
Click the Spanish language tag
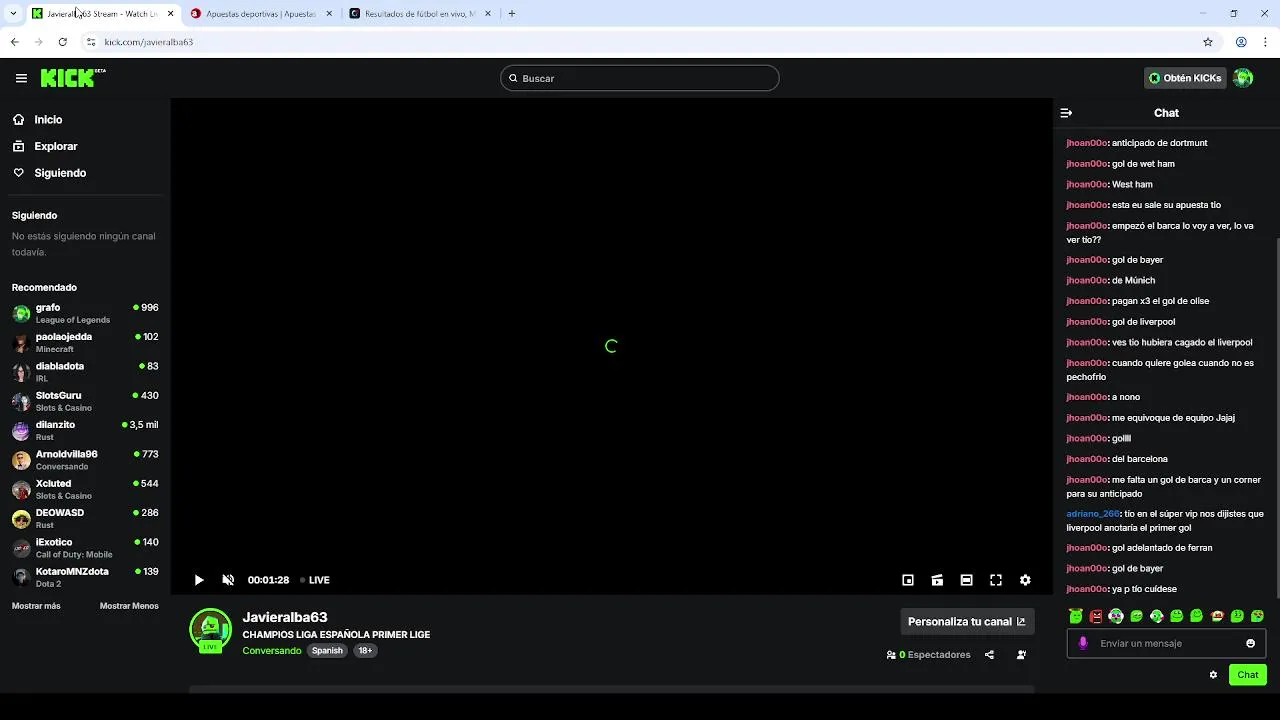click(x=327, y=651)
